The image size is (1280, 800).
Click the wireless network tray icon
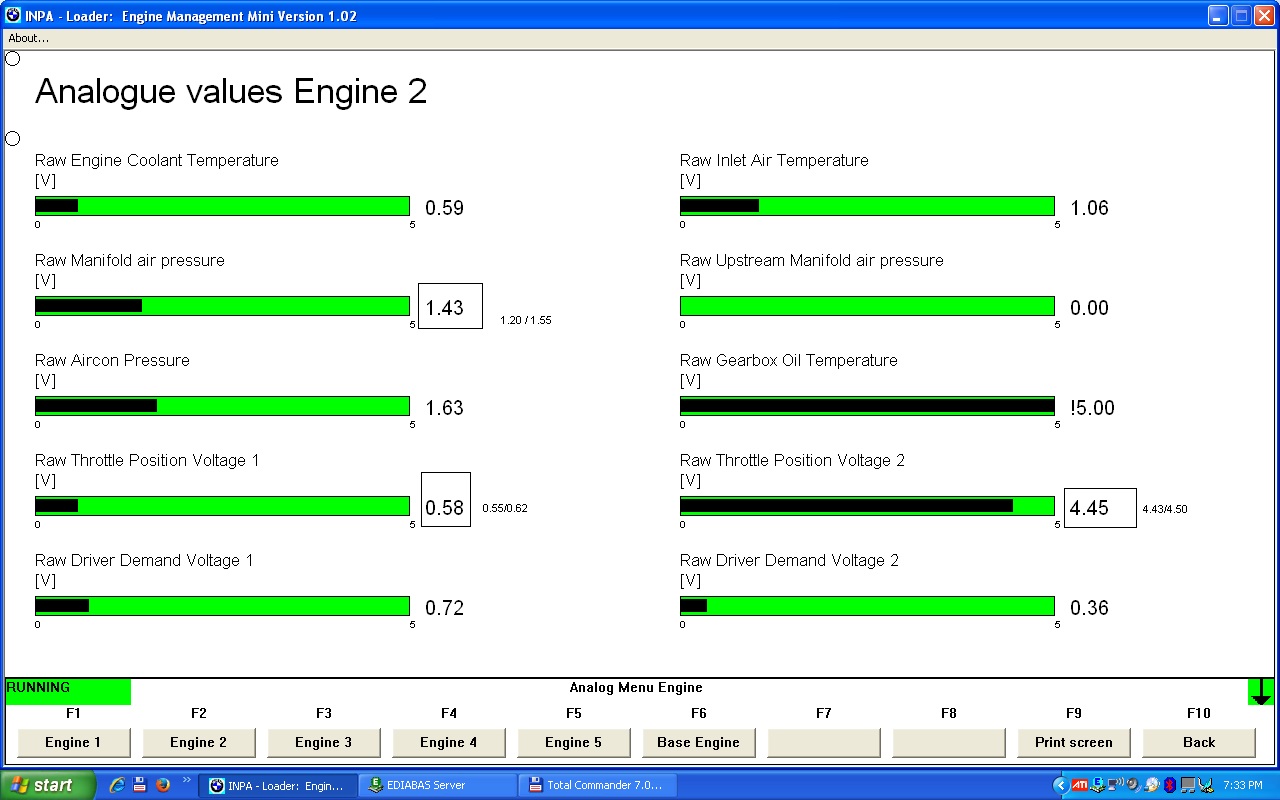(x=1116, y=785)
